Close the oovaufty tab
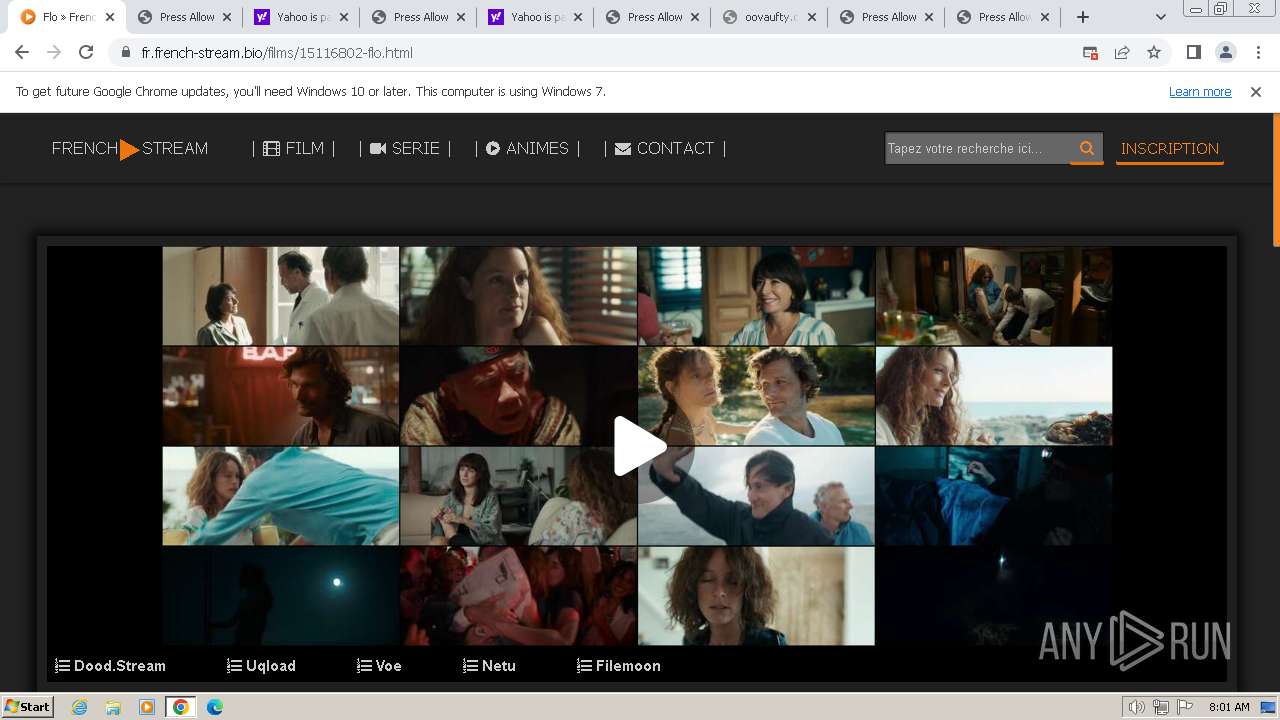This screenshot has height=720, width=1280. pos(811,17)
